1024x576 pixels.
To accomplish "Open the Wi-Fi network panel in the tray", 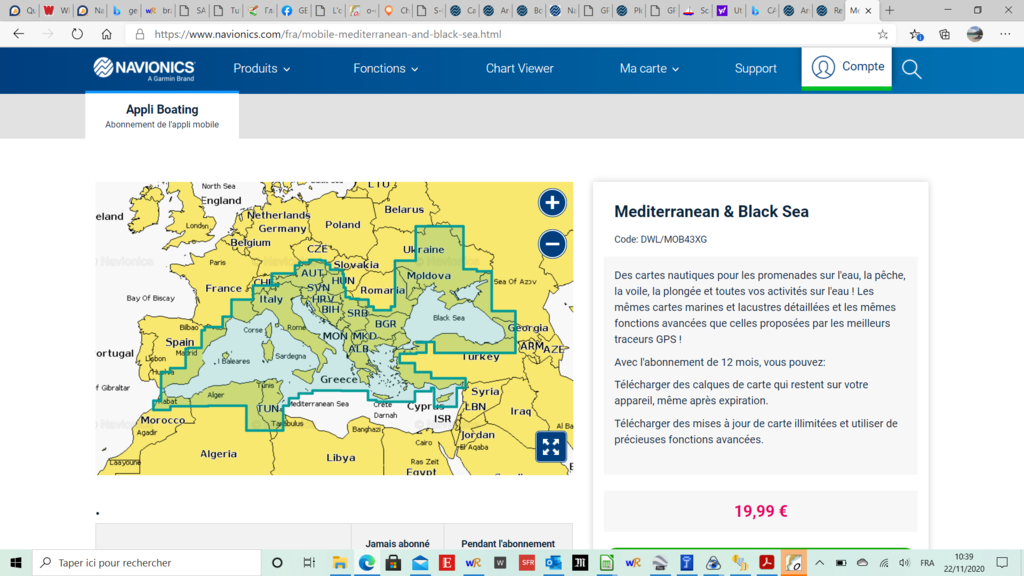I will [x=884, y=562].
